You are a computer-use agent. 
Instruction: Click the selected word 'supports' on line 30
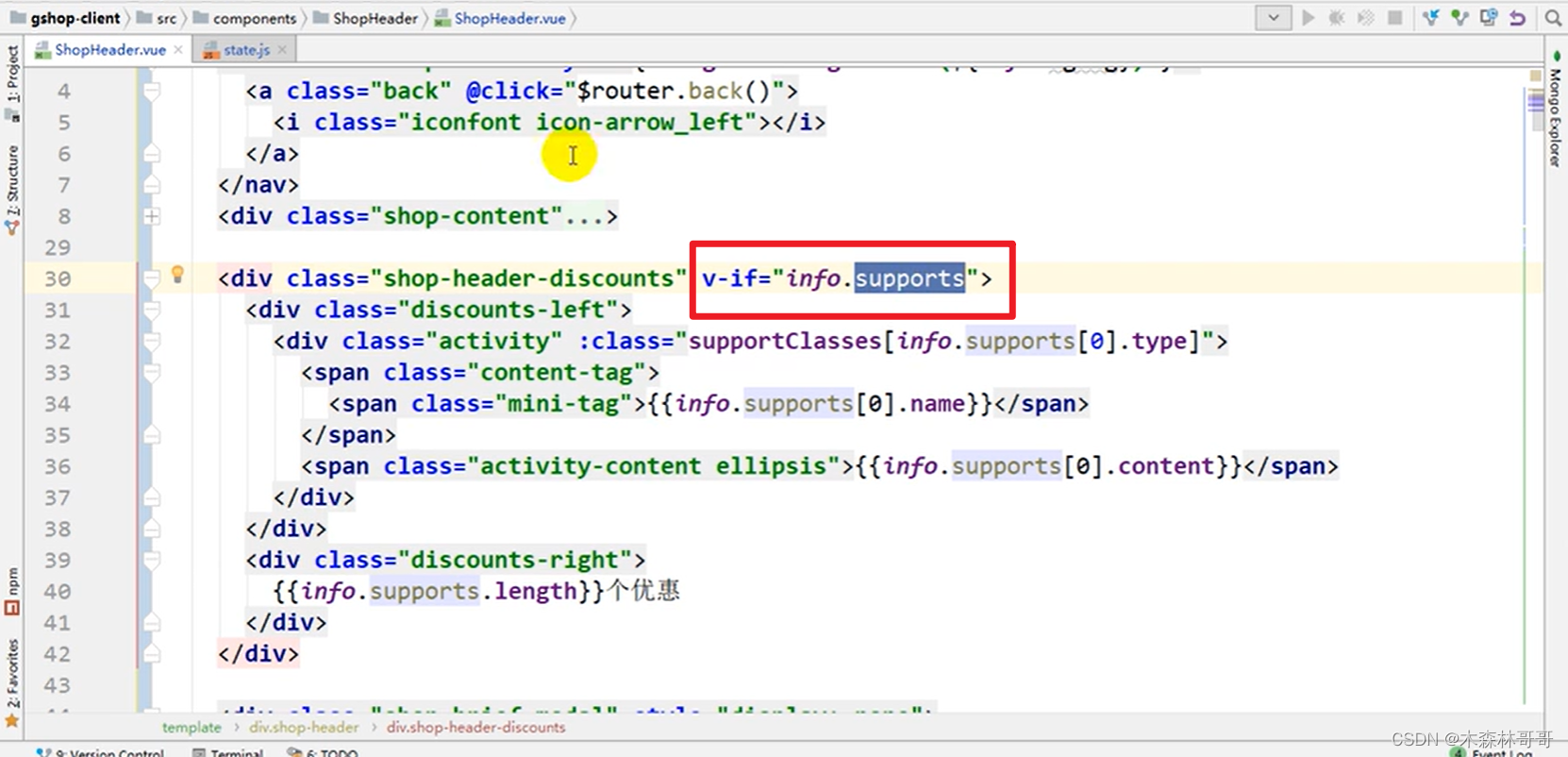pos(909,278)
